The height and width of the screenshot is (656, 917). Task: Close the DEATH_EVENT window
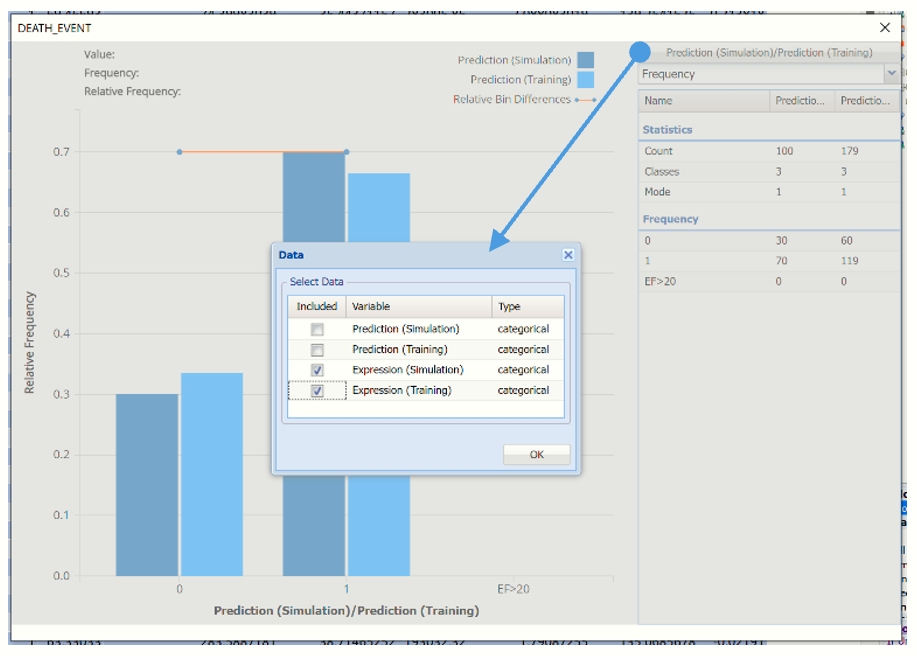click(x=884, y=28)
